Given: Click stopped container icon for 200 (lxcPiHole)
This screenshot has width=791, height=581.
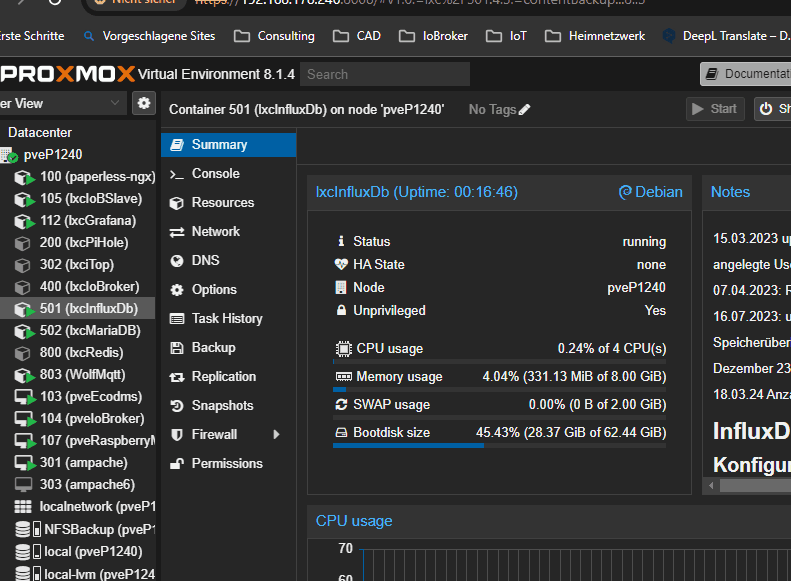Looking at the screenshot, I should coord(22,243).
